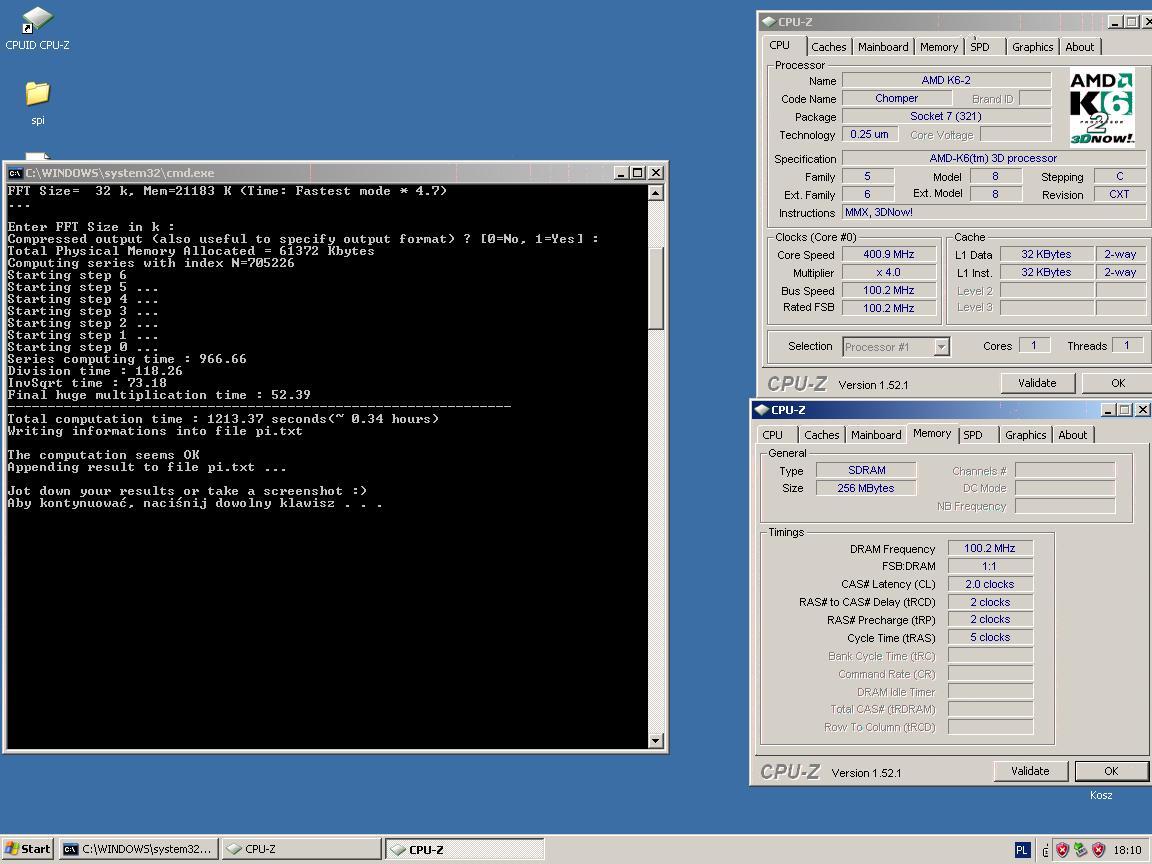The width and height of the screenshot is (1152, 864).
Task: Click Validate in the Memory CPU-Z window
Action: (1030, 771)
